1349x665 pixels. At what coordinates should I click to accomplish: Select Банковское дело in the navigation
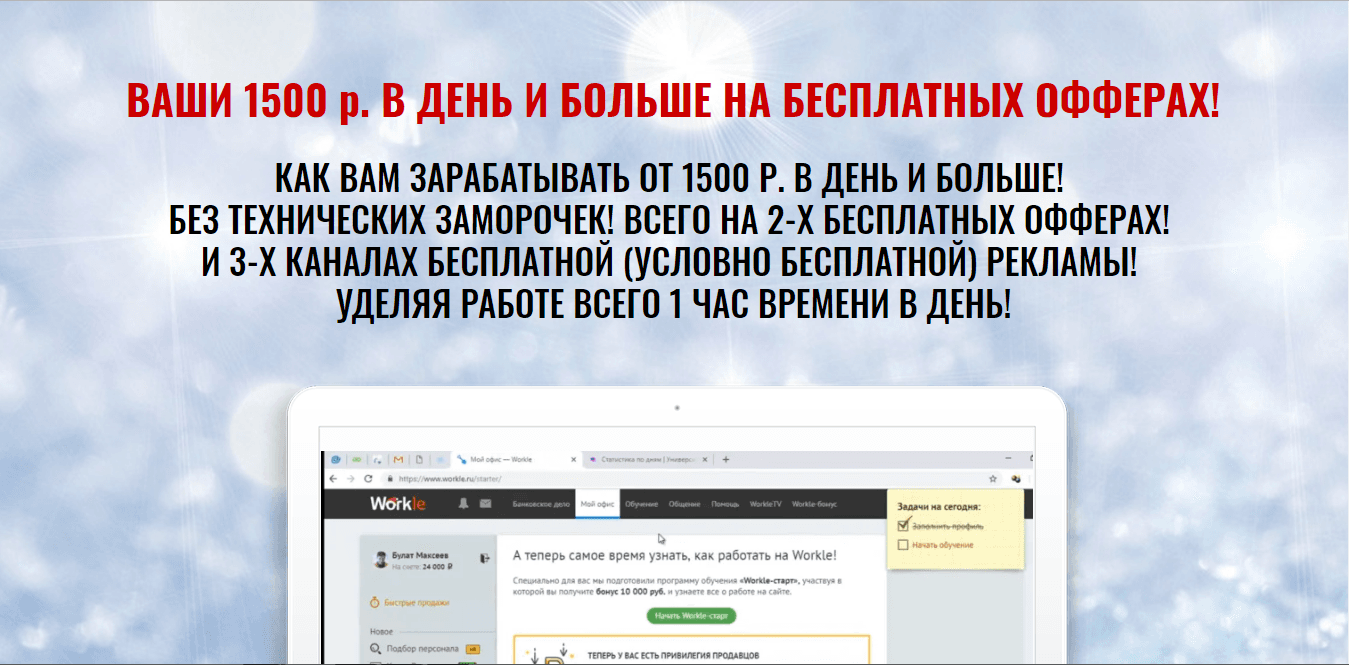click(x=541, y=503)
